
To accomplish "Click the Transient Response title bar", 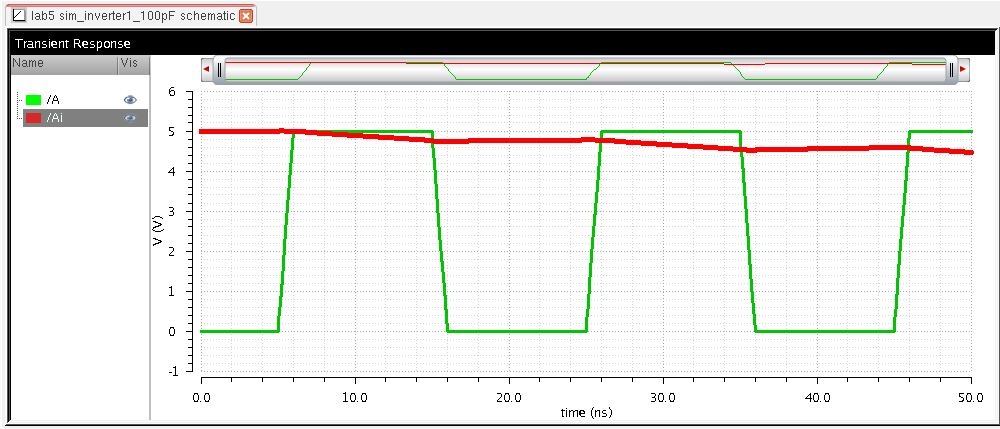I will tap(500, 44).
